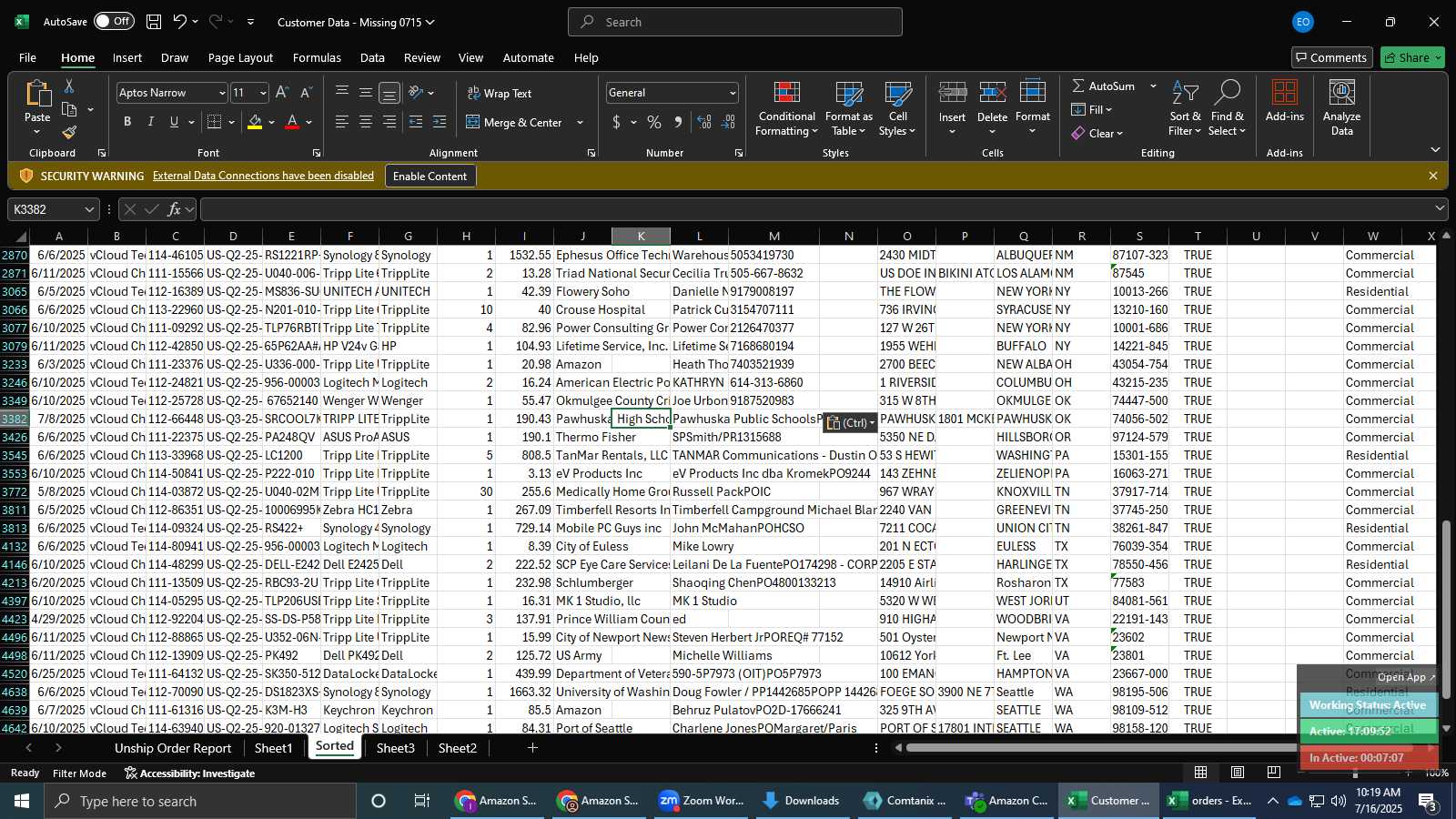Click the Undo arrow icon
1456x819 pixels.
179,22
